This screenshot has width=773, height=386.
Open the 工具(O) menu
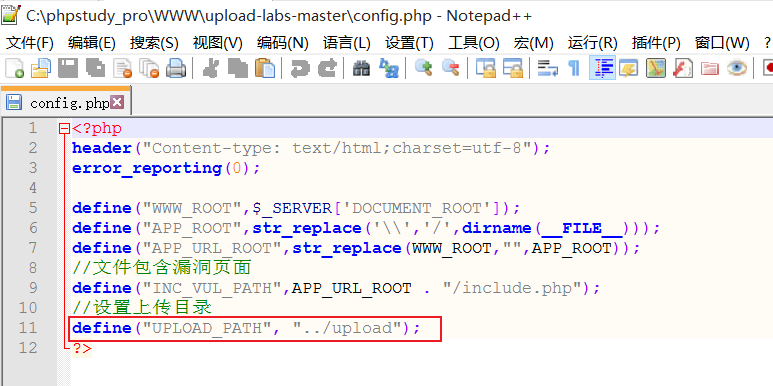[x=474, y=43]
